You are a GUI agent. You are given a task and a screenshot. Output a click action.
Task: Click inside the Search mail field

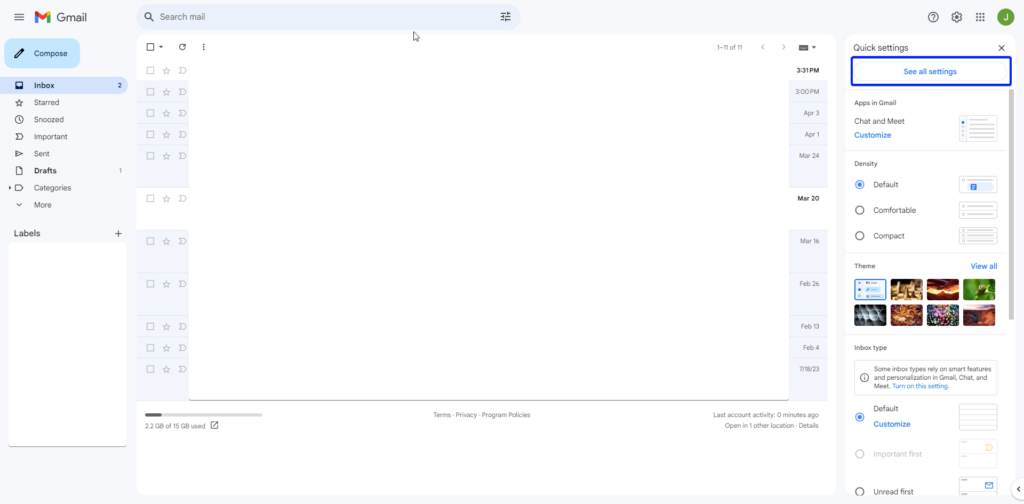pyautogui.click(x=320, y=17)
